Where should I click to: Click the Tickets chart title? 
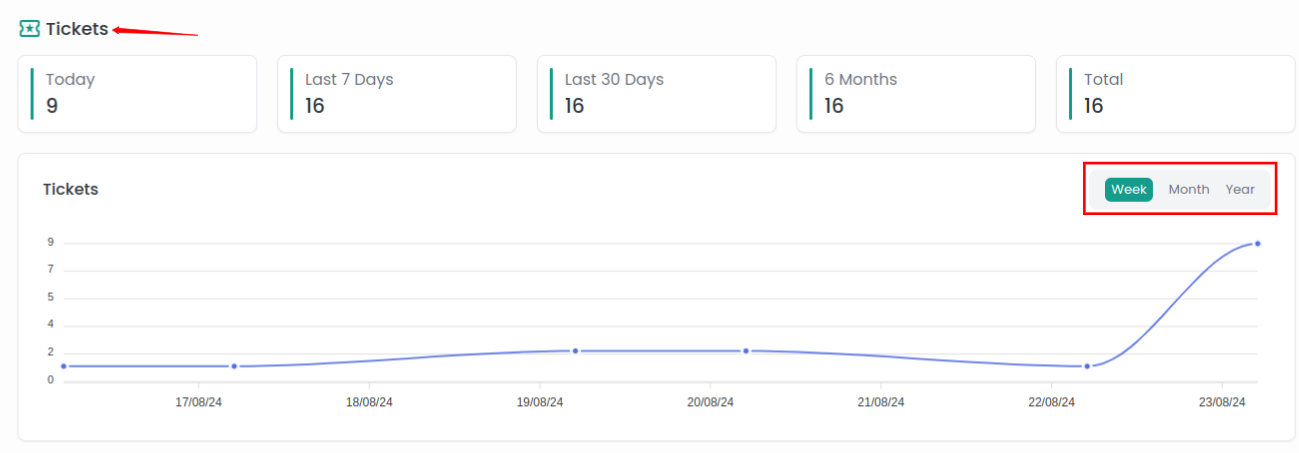(x=71, y=189)
